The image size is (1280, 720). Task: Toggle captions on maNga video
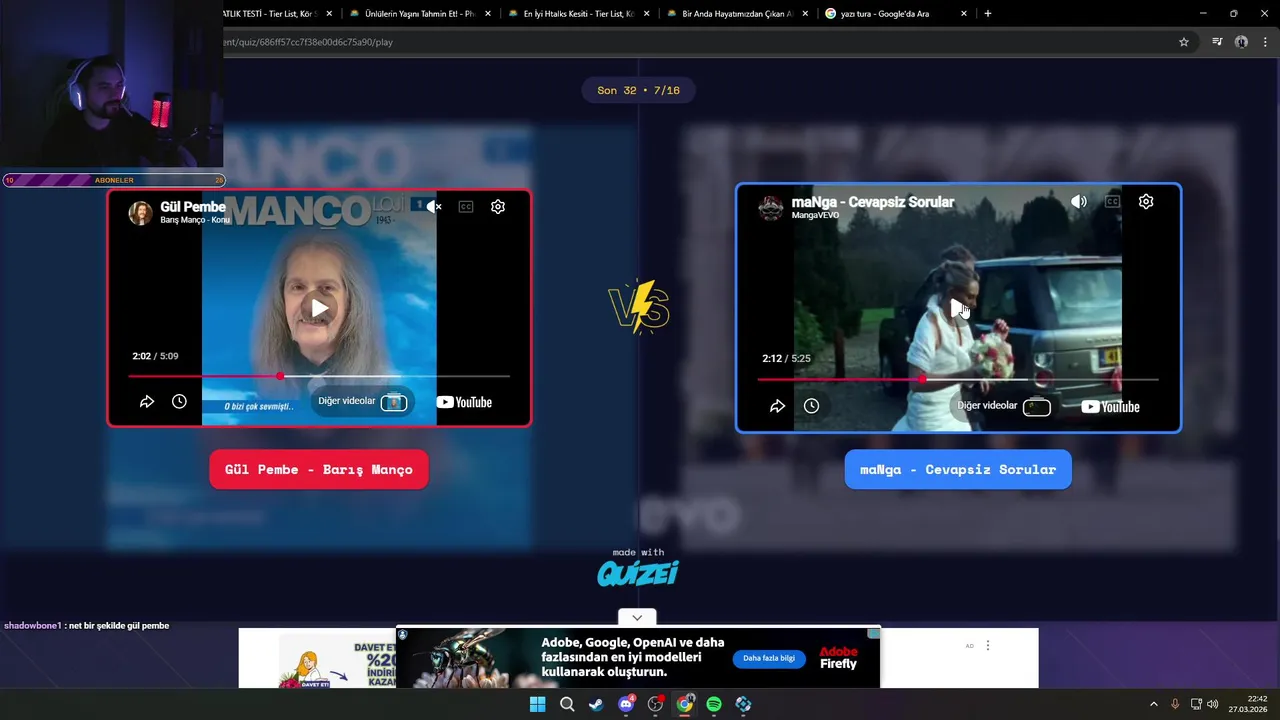(1112, 202)
